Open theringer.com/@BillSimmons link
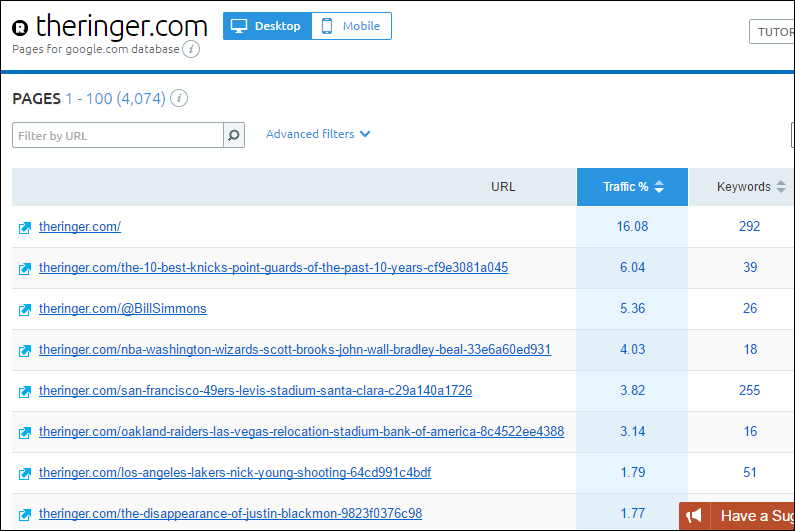The height and width of the screenshot is (531, 795). pos(123,309)
